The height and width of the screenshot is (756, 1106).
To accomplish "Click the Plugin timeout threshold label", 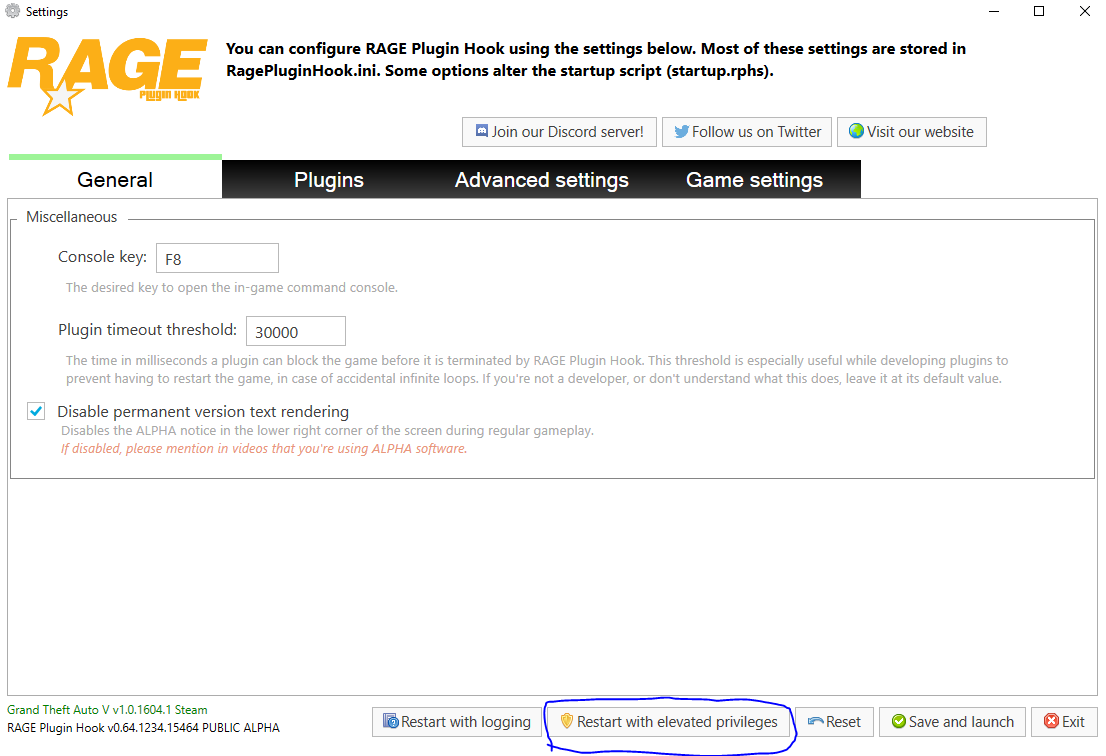I will (x=147, y=329).
